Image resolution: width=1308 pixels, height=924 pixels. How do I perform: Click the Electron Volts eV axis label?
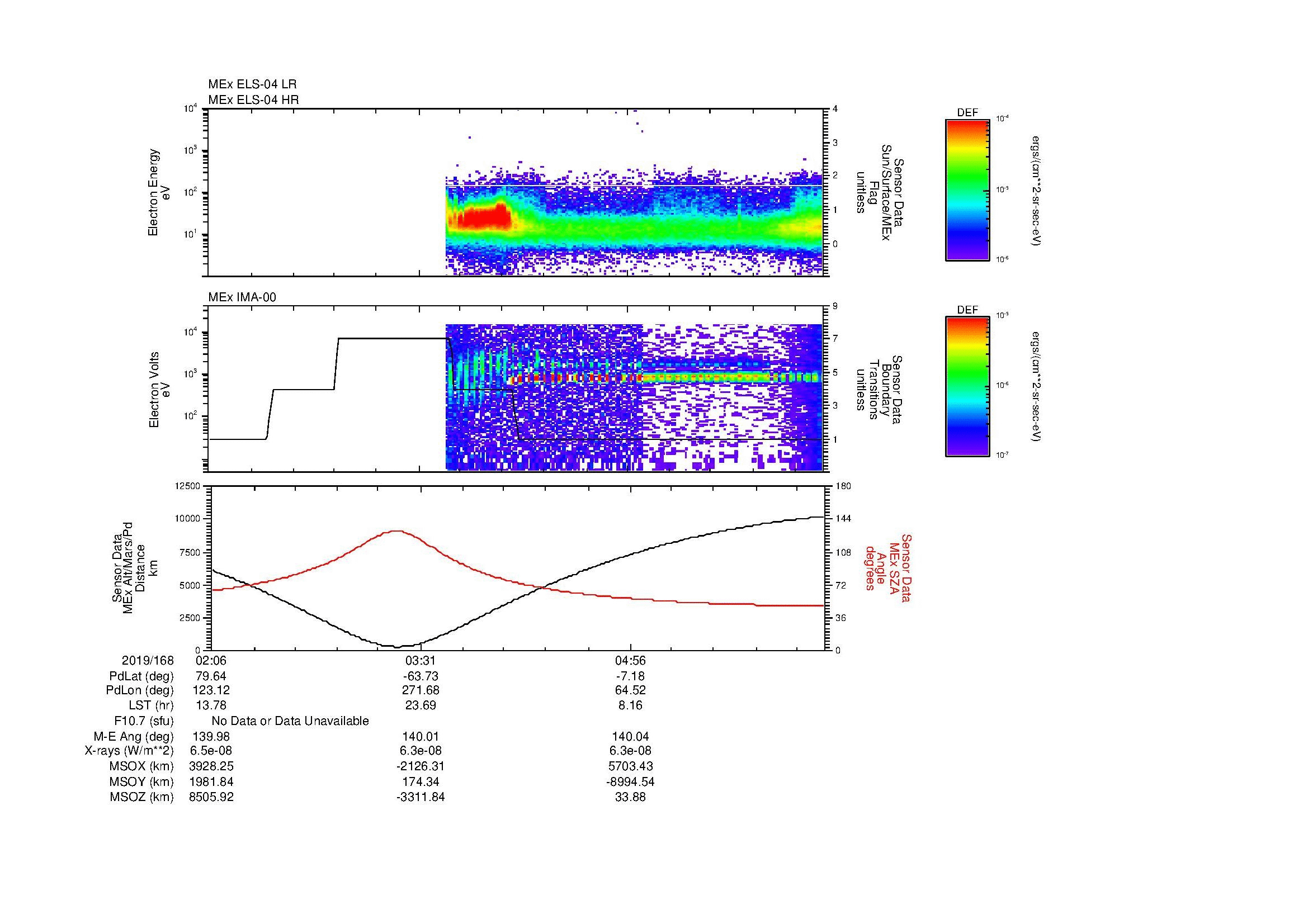tap(159, 390)
